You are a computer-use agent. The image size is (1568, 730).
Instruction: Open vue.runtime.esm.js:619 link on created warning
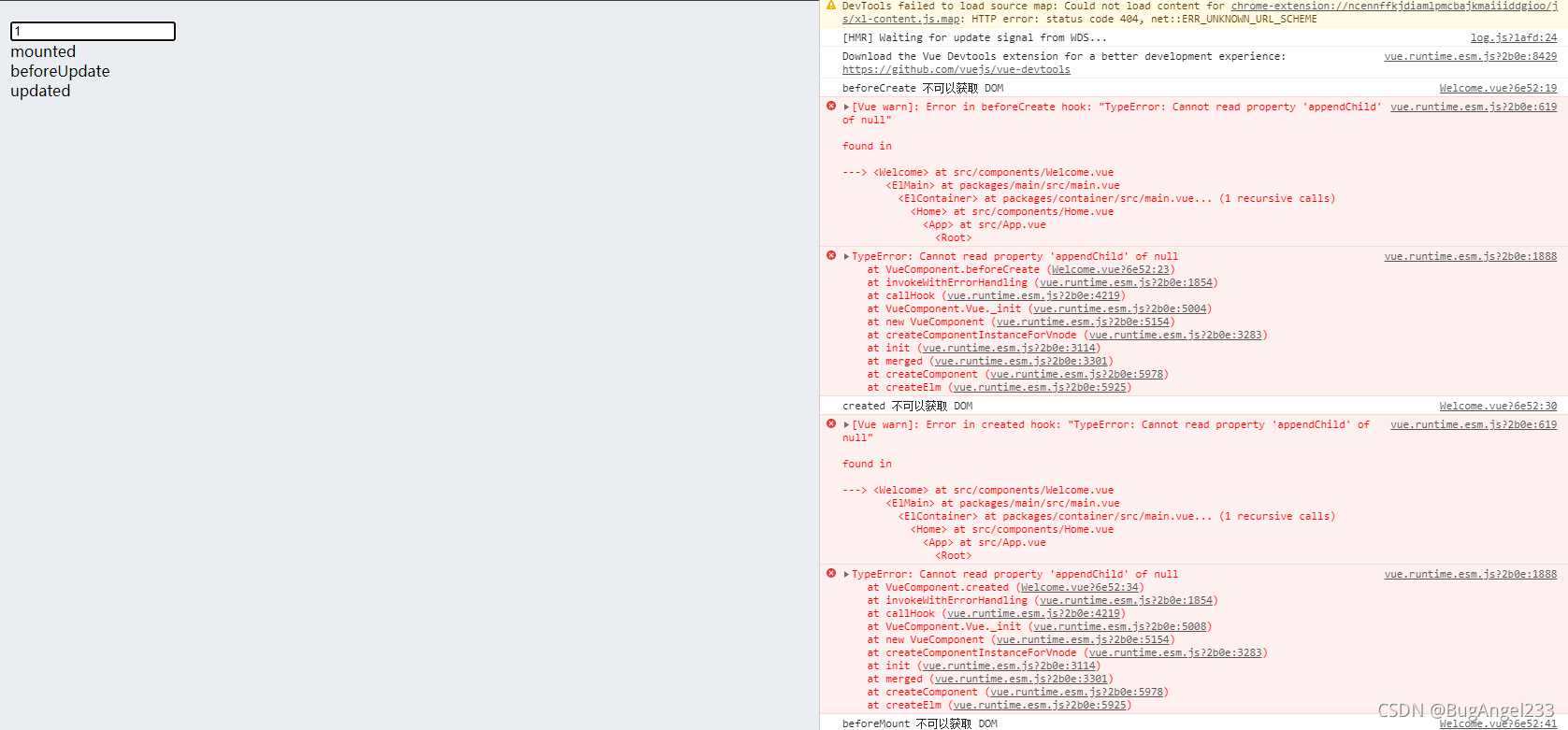1474,425
